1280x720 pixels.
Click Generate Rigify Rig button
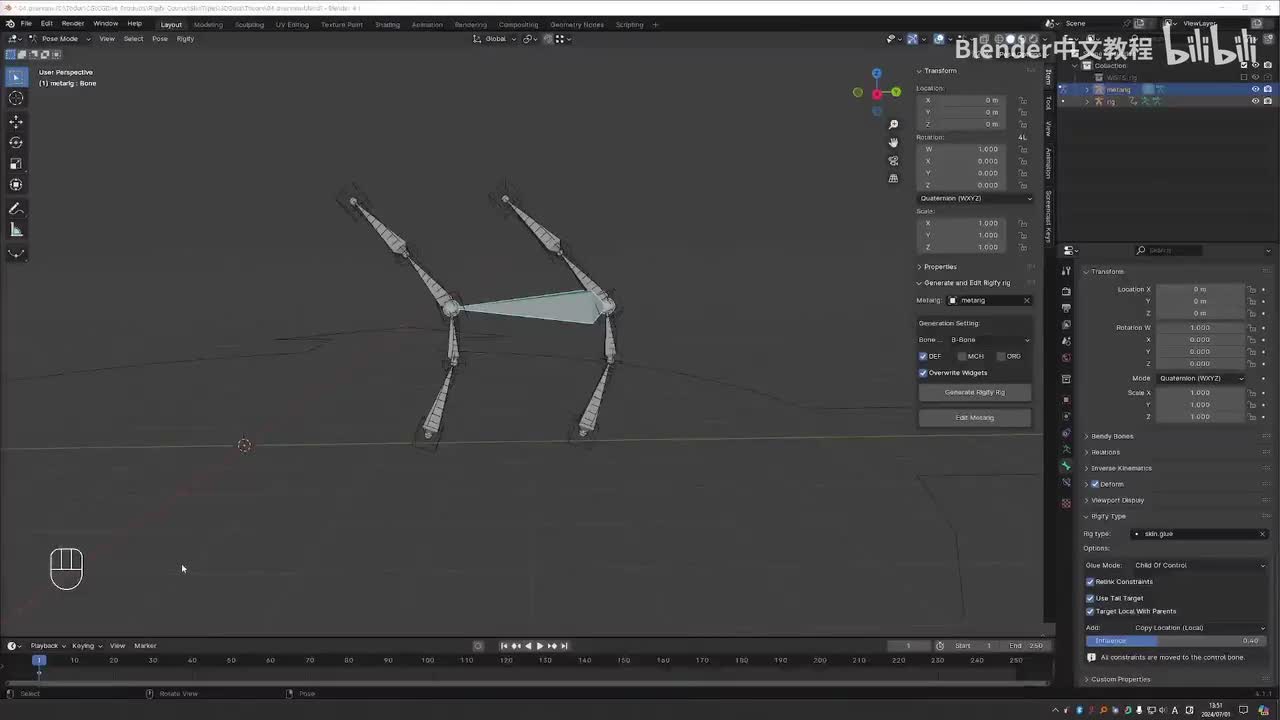click(x=975, y=392)
